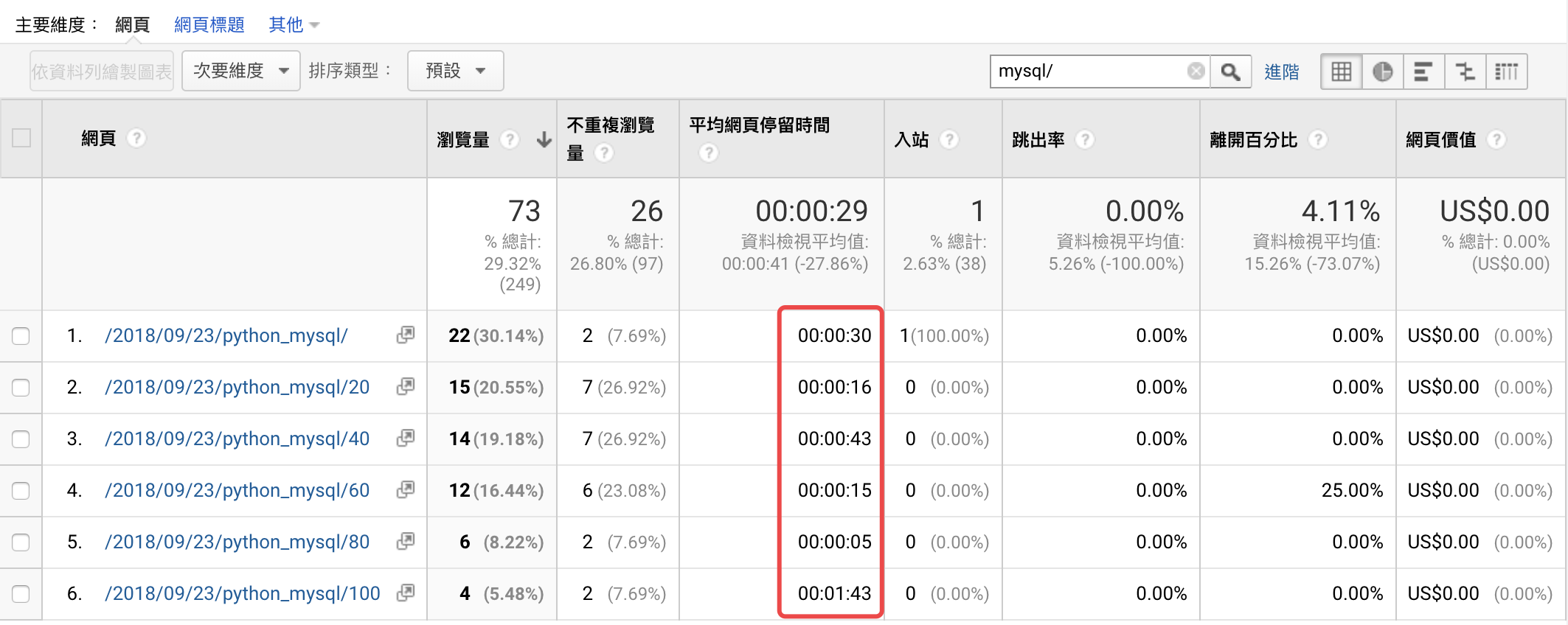This screenshot has width=1568, height=625.
Task: Sort by 不重複瀏覽量 column header
Action: pyautogui.click(x=611, y=139)
